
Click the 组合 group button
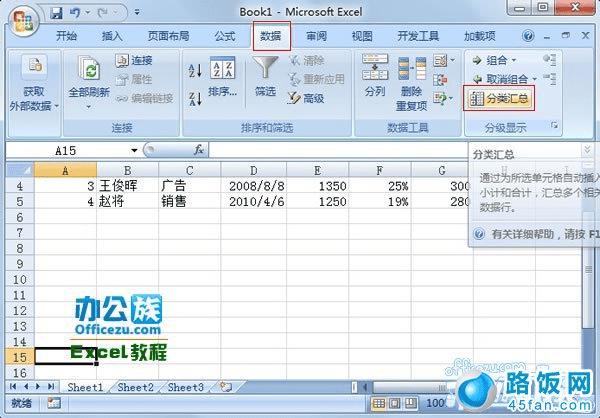click(490, 60)
